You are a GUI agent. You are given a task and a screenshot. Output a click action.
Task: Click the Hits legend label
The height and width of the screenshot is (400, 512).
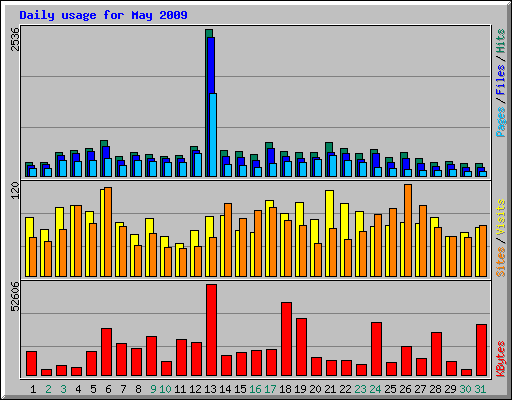[501, 41]
